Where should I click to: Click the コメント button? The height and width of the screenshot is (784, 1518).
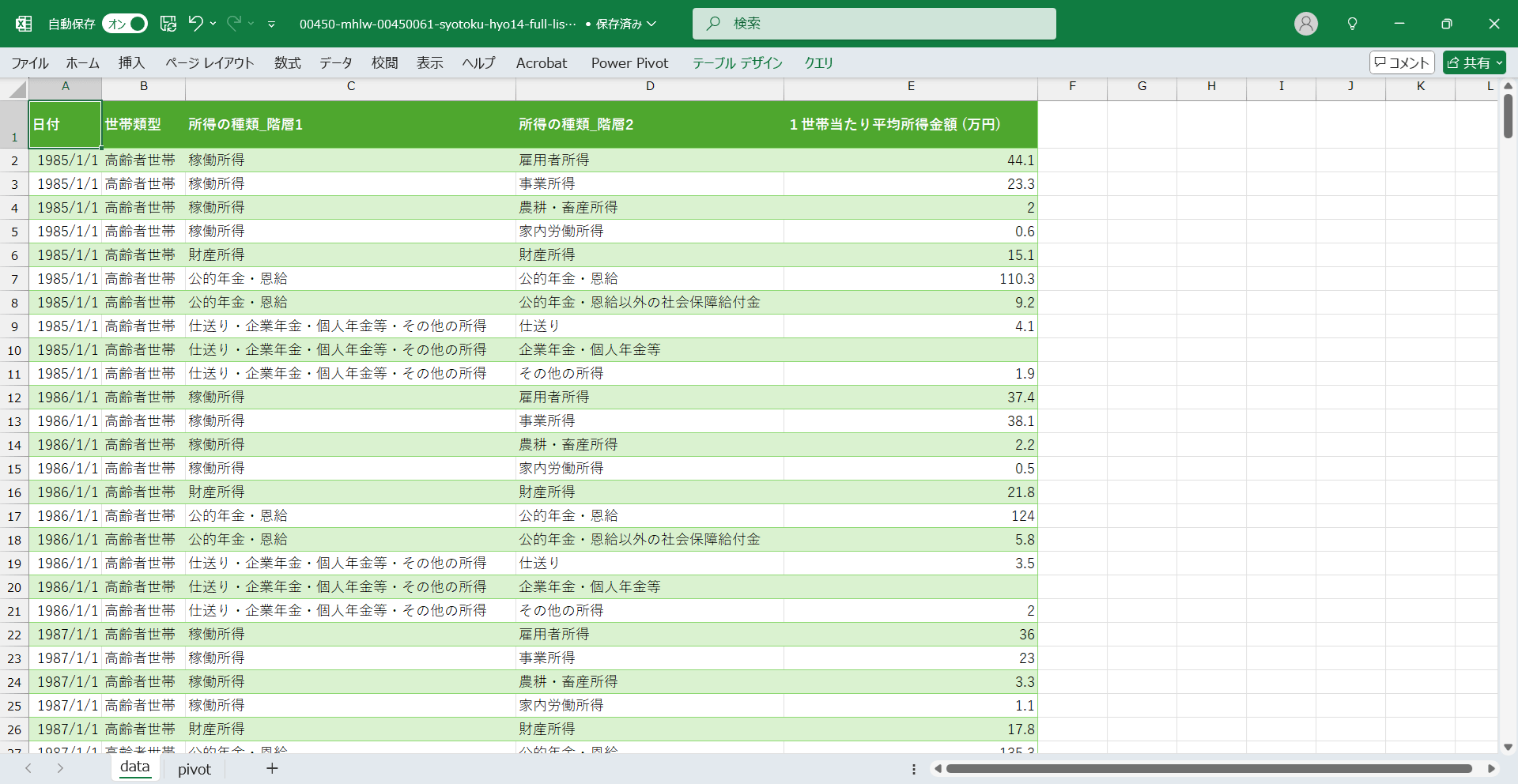coord(1401,62)
